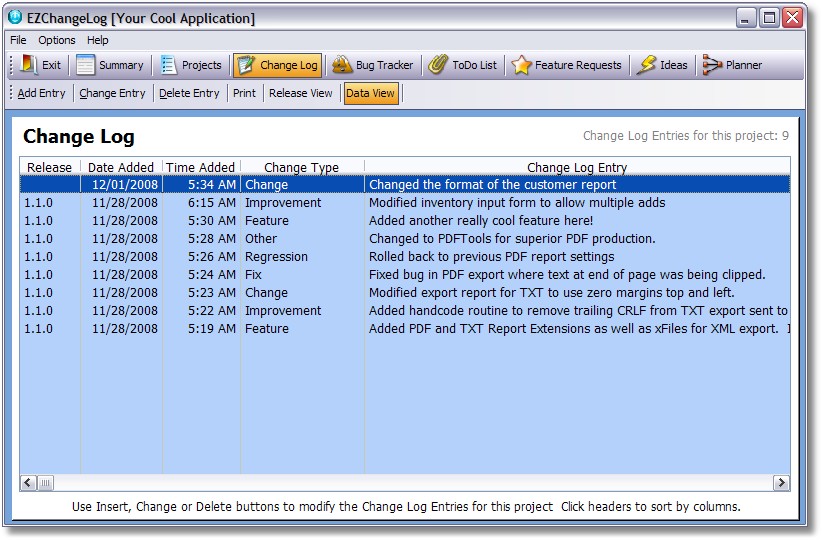Open the Projects list icon
The width and height of the screenshot is (822, 541).
pyautogui.click(x=168, y=65)
